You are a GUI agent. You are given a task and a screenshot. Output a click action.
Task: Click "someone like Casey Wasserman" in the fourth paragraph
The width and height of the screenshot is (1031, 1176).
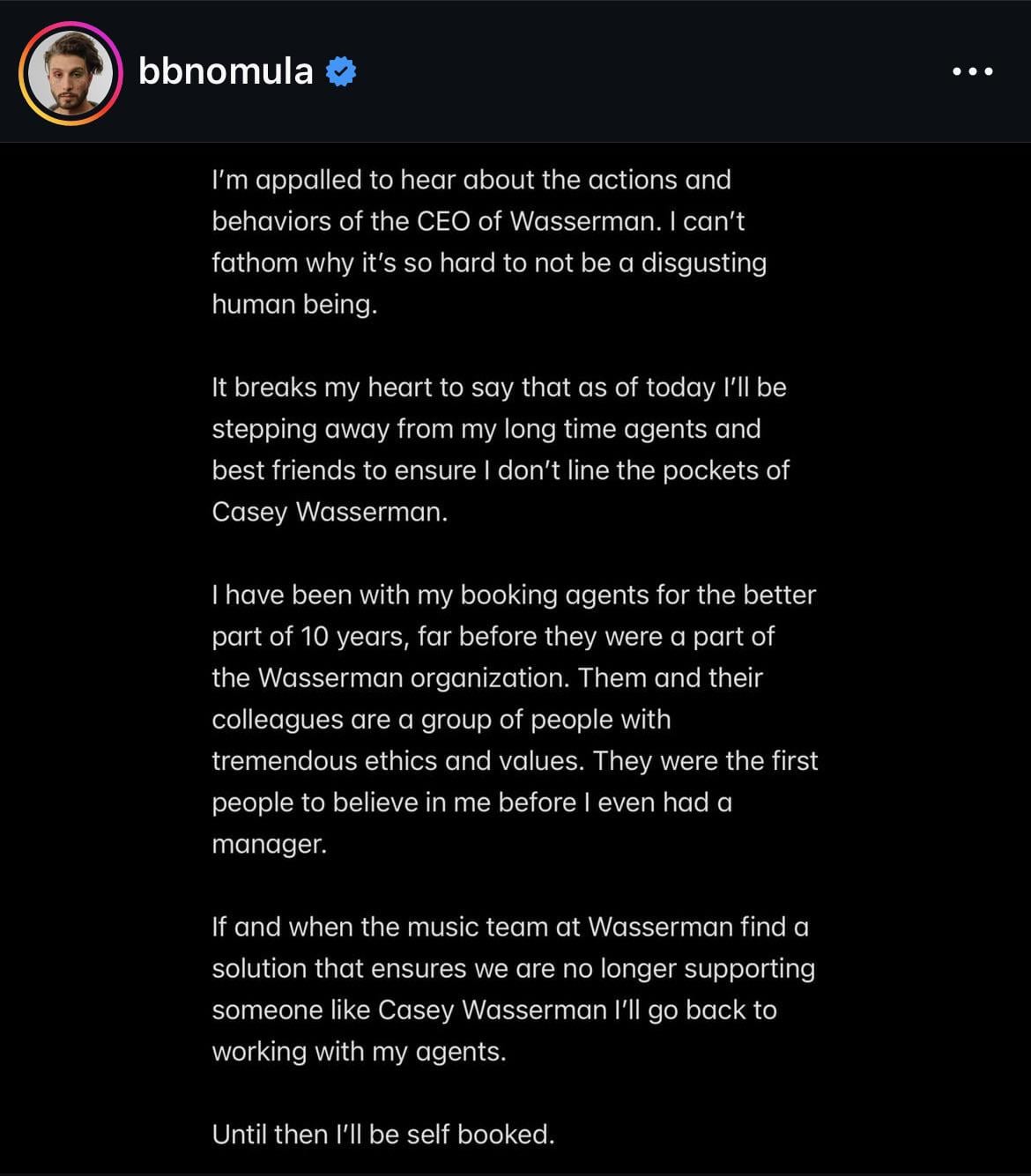click(x=409, y=1010)
